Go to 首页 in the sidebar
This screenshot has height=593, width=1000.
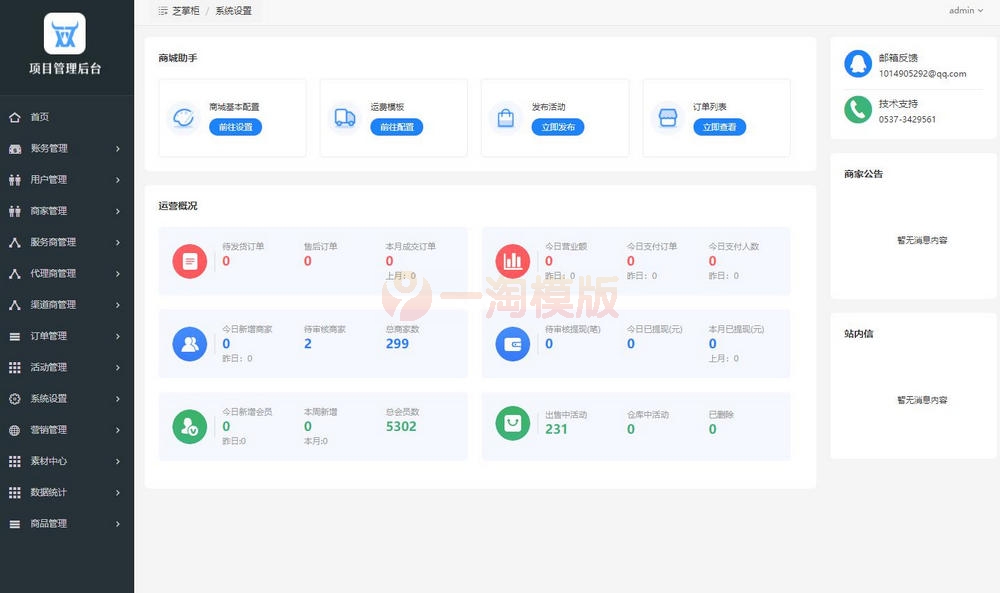click(40, 117)
